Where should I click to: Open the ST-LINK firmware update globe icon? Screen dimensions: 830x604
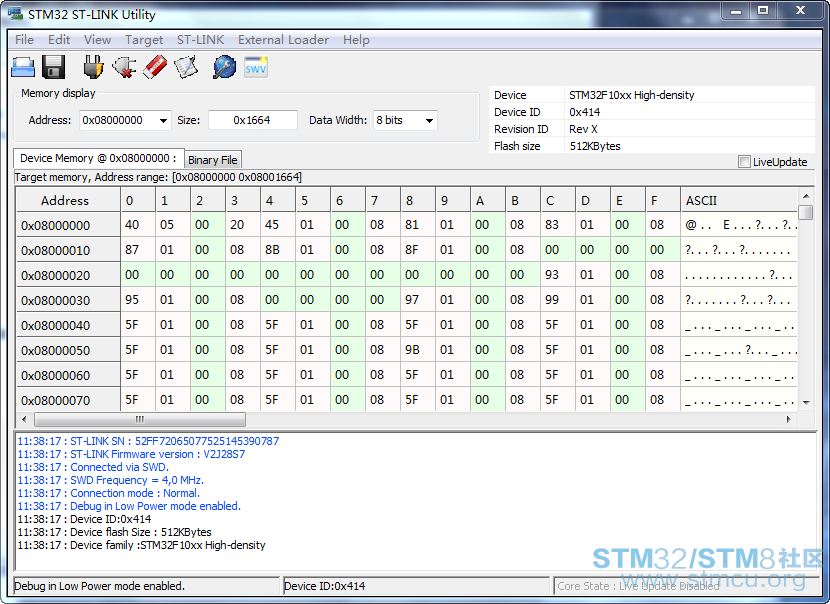[224, 67]
